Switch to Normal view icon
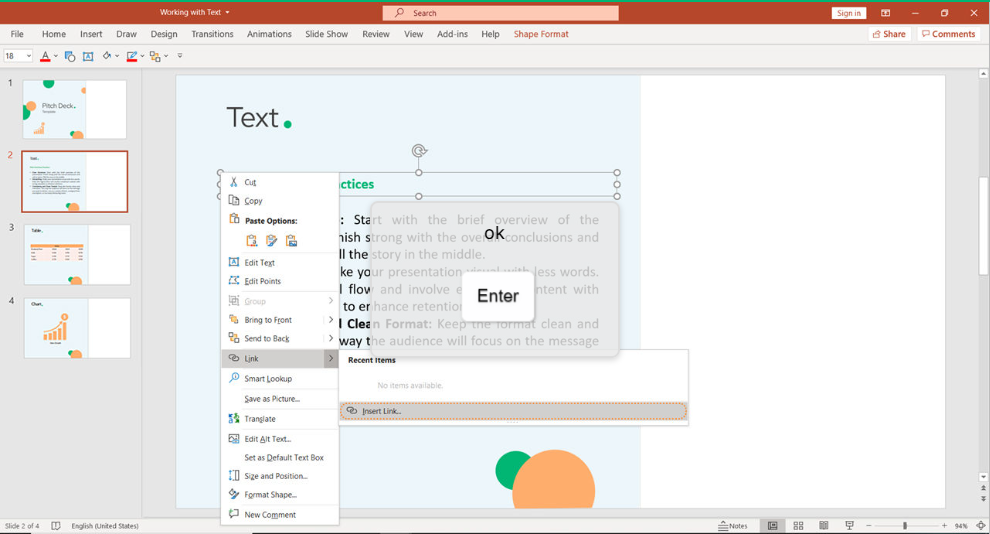 tap(772, 525)
